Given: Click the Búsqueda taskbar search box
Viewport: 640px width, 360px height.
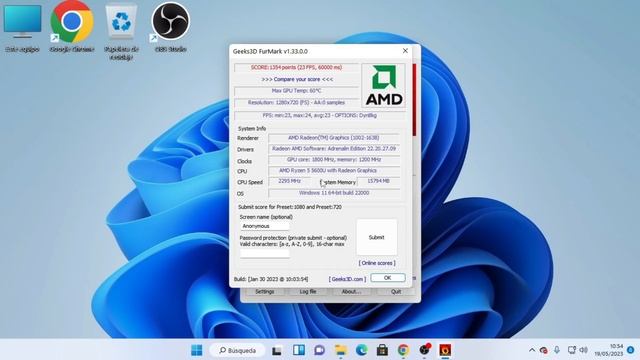Looking at the screenshot, I should tap(238, 350).
